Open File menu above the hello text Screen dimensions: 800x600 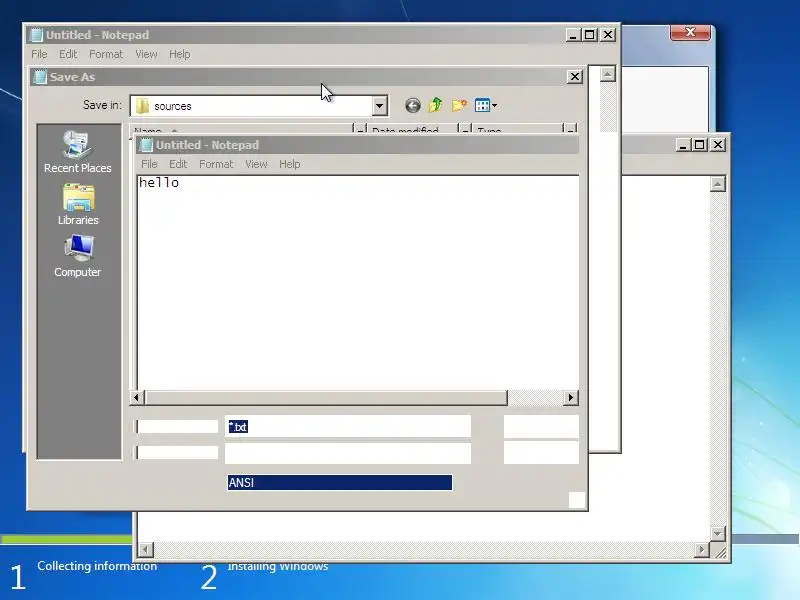point(149,164)
